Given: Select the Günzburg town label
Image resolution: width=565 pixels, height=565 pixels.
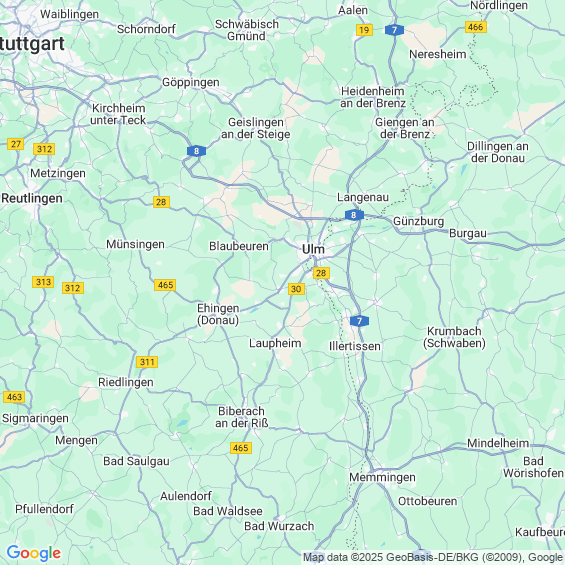Looking at the screenshot, I should (x=418, y=221).
